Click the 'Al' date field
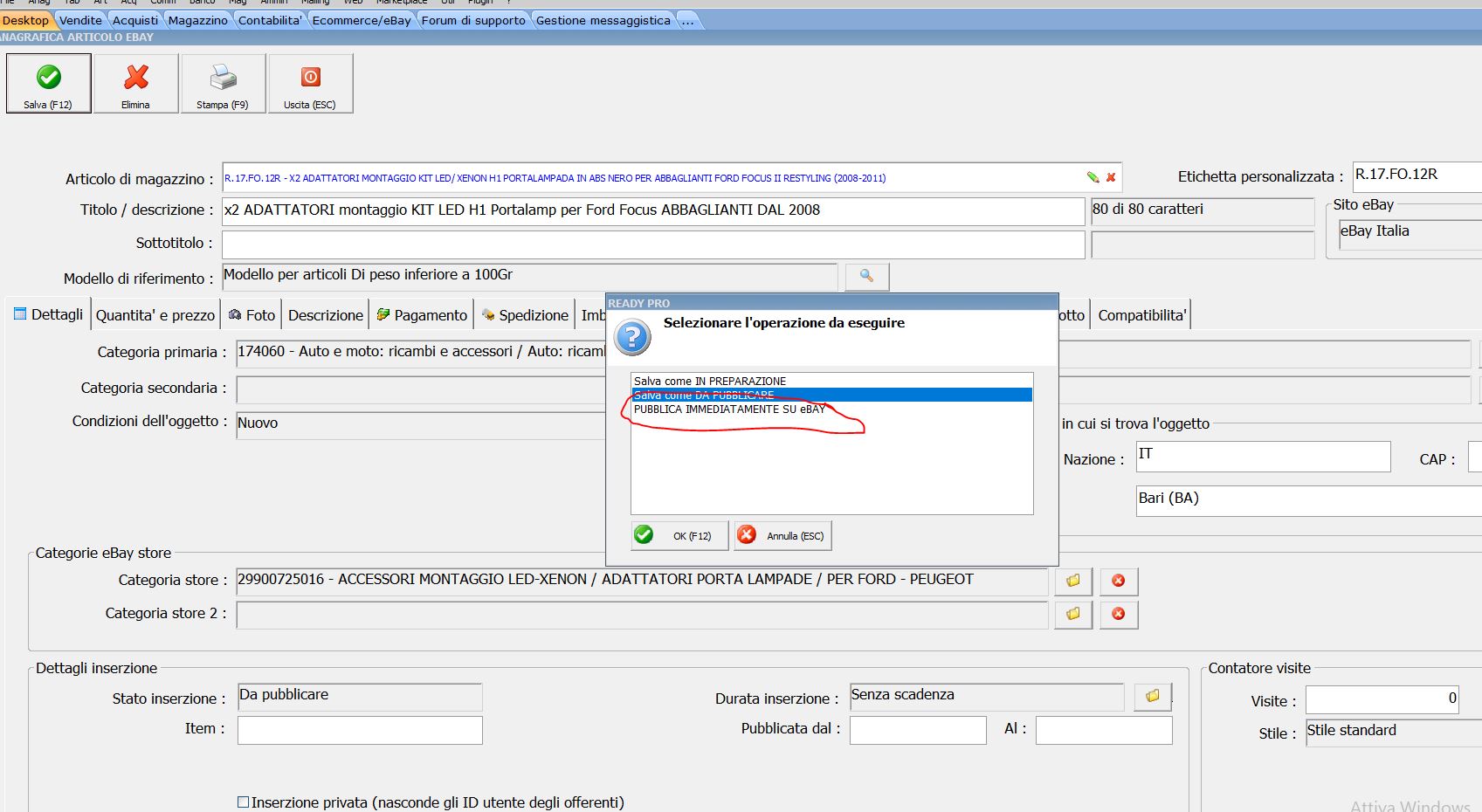 coord(1104,730)
